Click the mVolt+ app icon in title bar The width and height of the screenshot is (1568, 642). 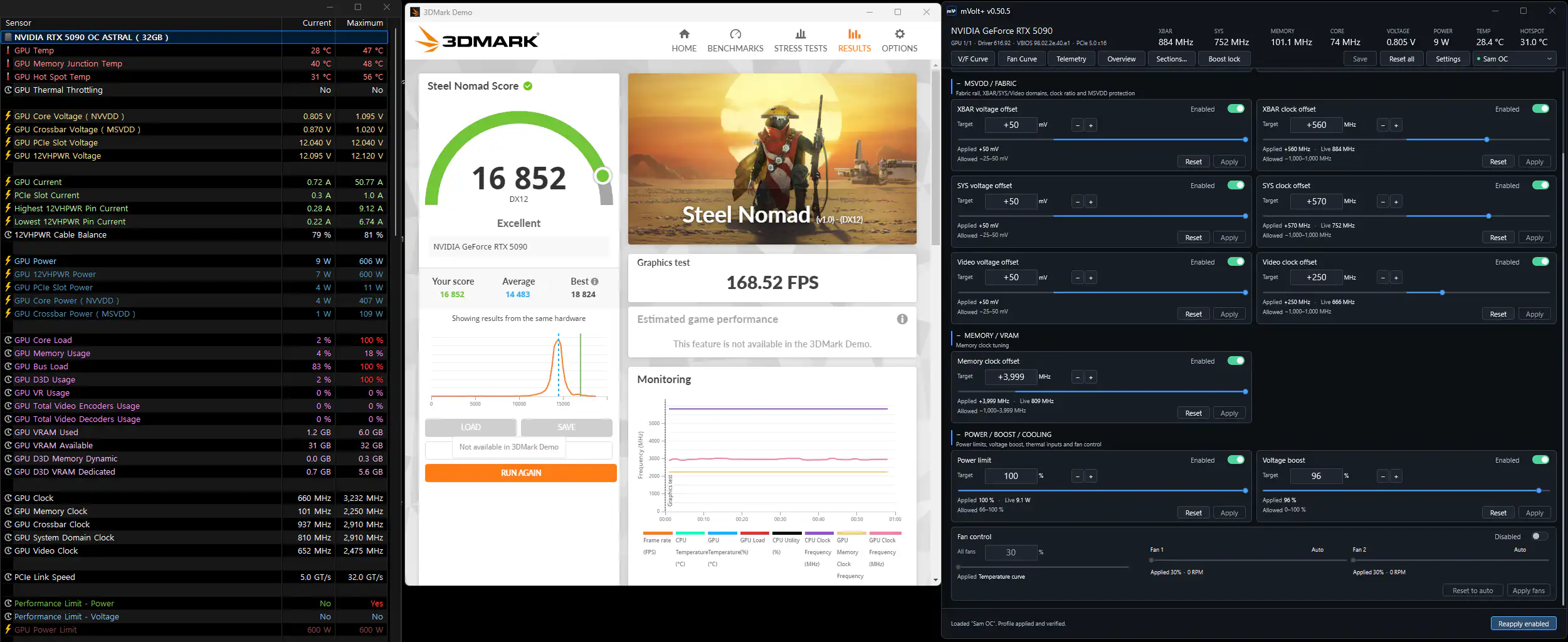pyautogui.click(x=952, y=11)
